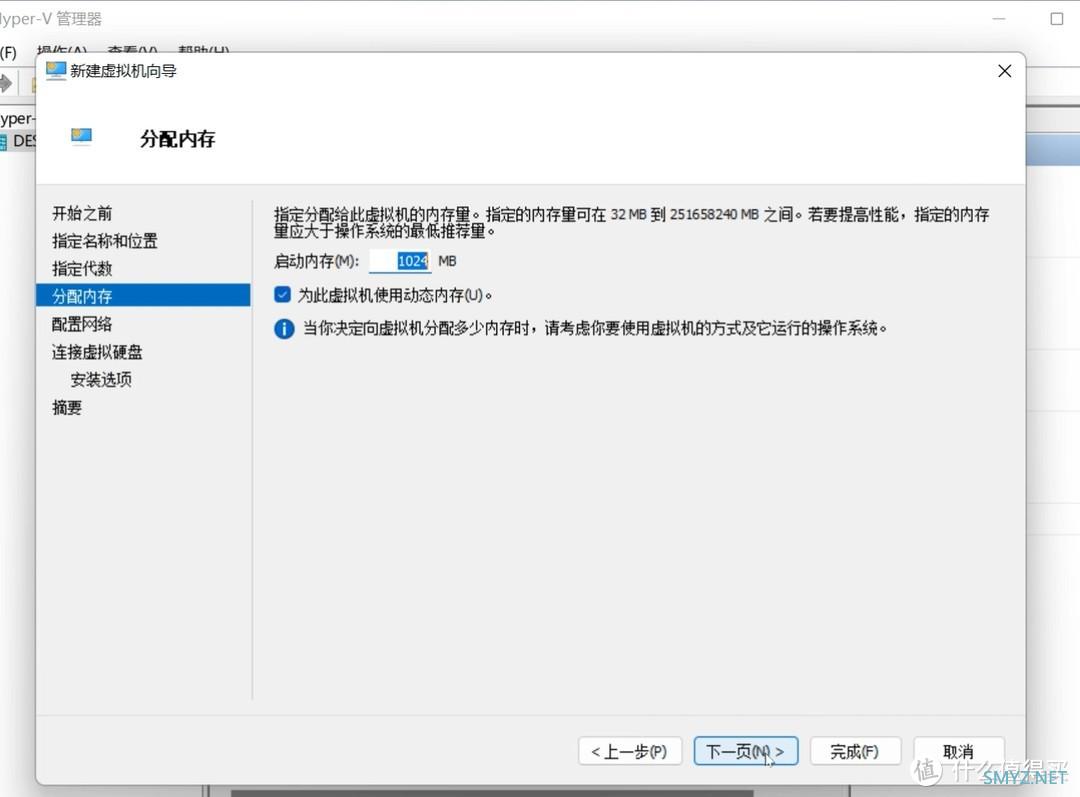1080x797 pixels.
Task: Select 安装选项 sub-step
Action: pyautogui.click(x=101, y=380)
